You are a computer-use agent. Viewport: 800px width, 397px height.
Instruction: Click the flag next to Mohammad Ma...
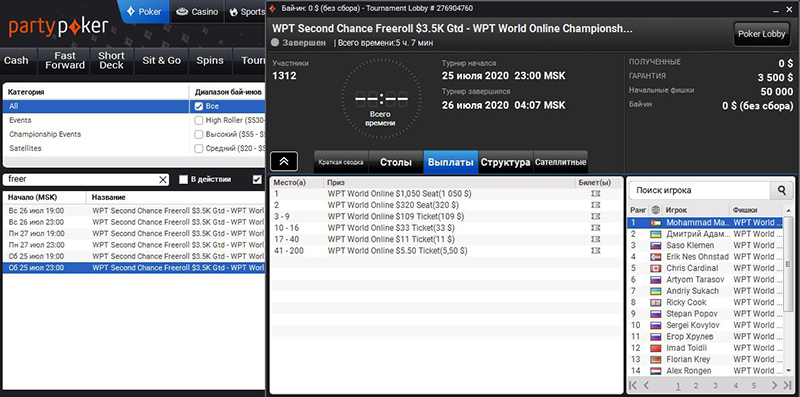point(656,223)
